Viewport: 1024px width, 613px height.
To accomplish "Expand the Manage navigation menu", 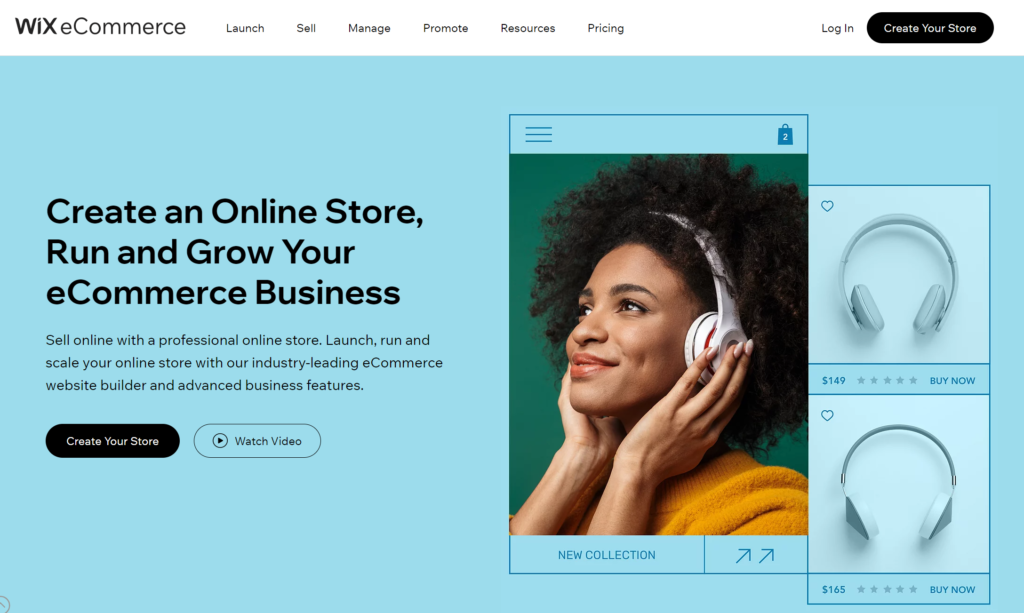I will [369, 28].
